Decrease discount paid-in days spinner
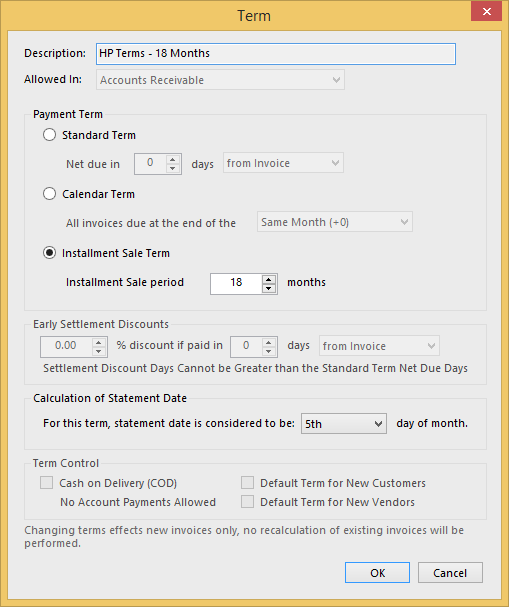 pyautogui.click(x=269, y=351)
